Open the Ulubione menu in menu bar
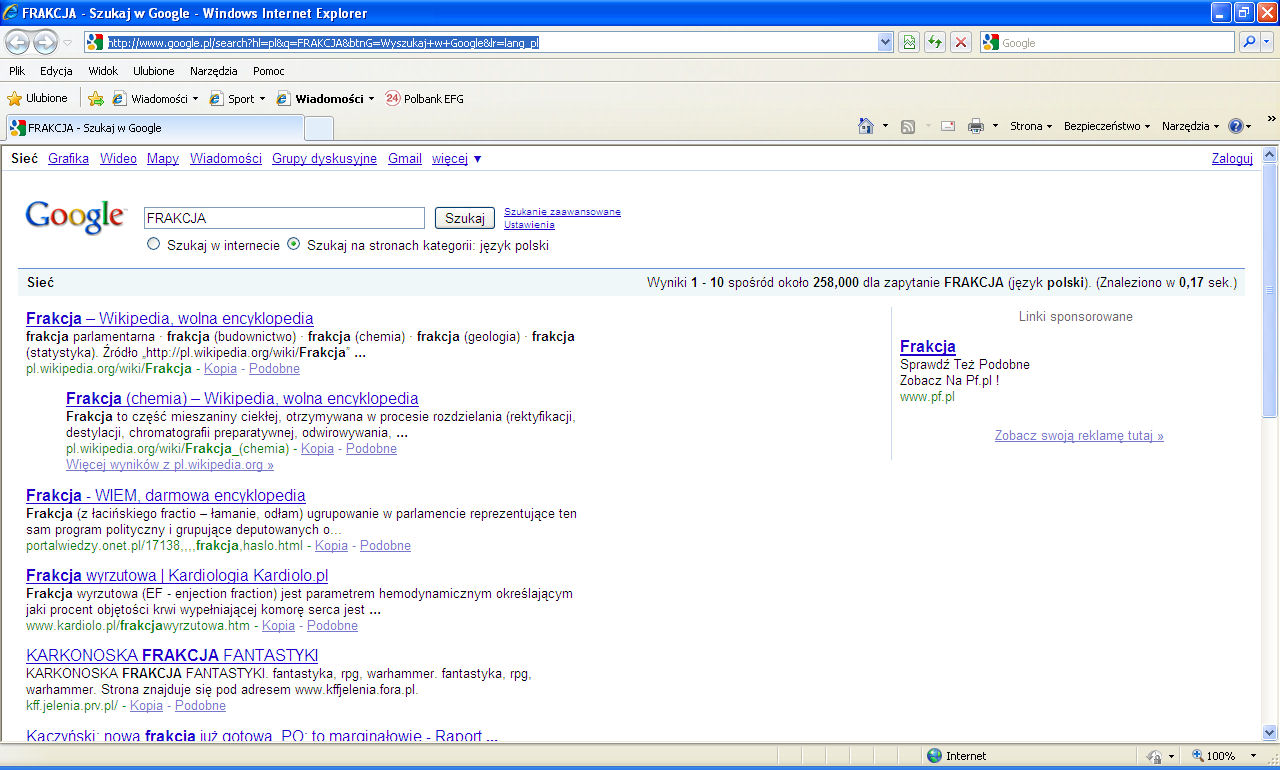1280x770 pixels. tap(154, 71)
